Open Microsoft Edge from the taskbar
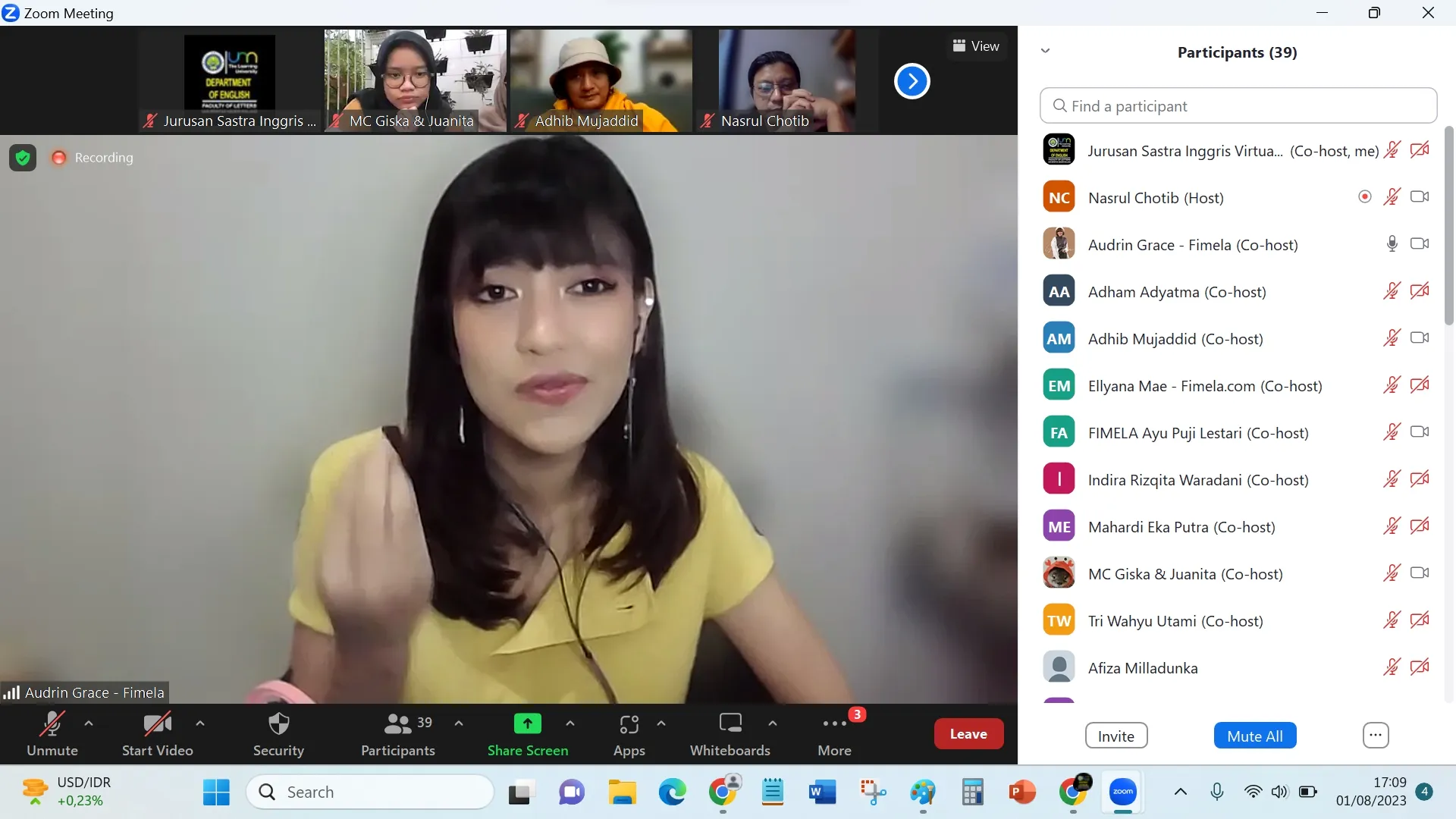 [x=672, y=792]
